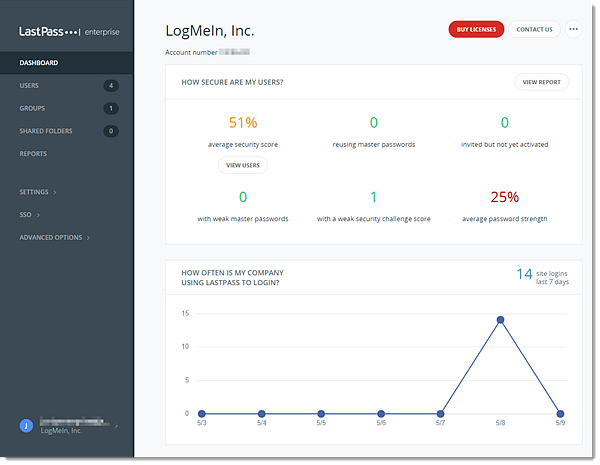Click the Account number label
Viewport: 600px width, 465px height.
(x=191, y=52)
